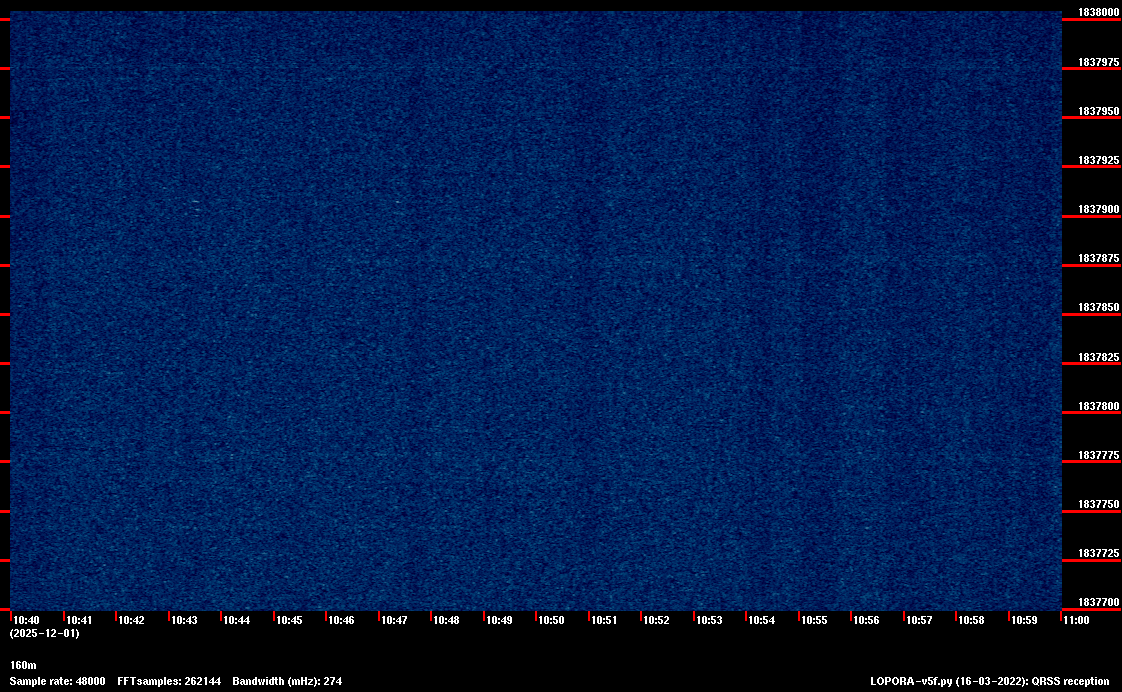The width and height of the screenshot is (1122, 692).
Task: Click the 1837925 frequency label
Action: [1098, 160]
